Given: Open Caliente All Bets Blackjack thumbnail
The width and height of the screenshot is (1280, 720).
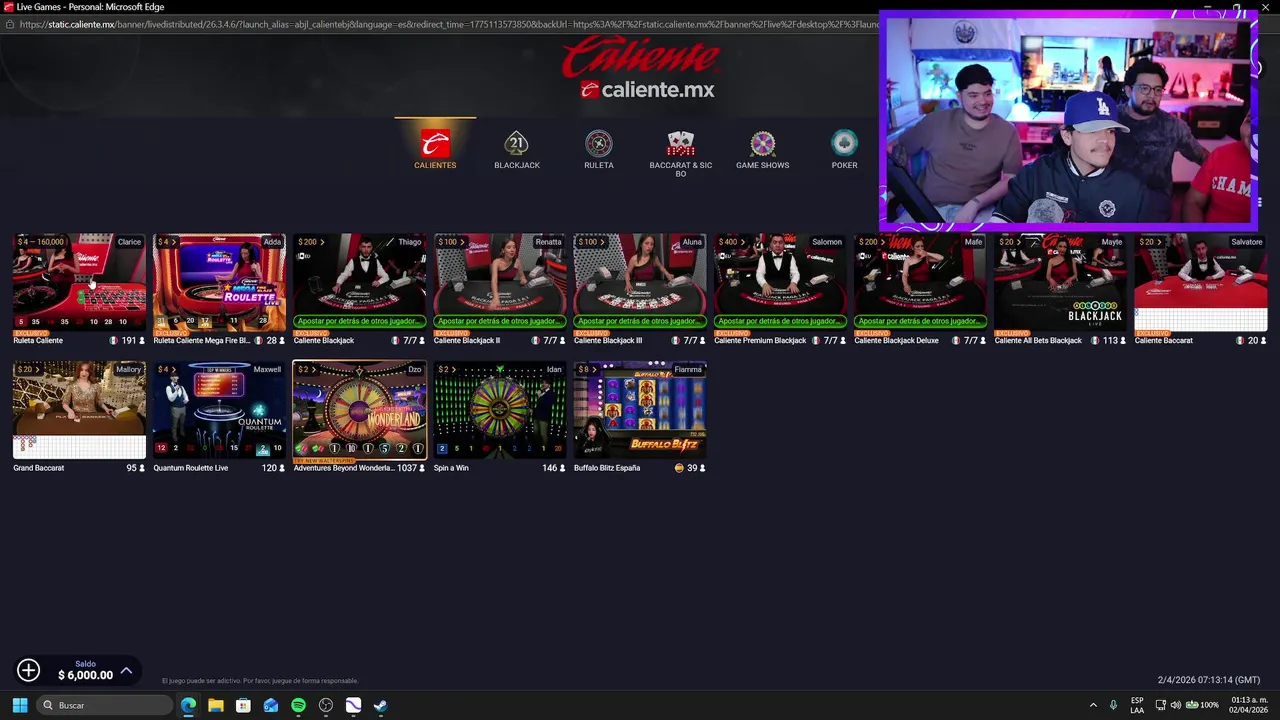Looking at the screenshot, I should (1059, 283).
